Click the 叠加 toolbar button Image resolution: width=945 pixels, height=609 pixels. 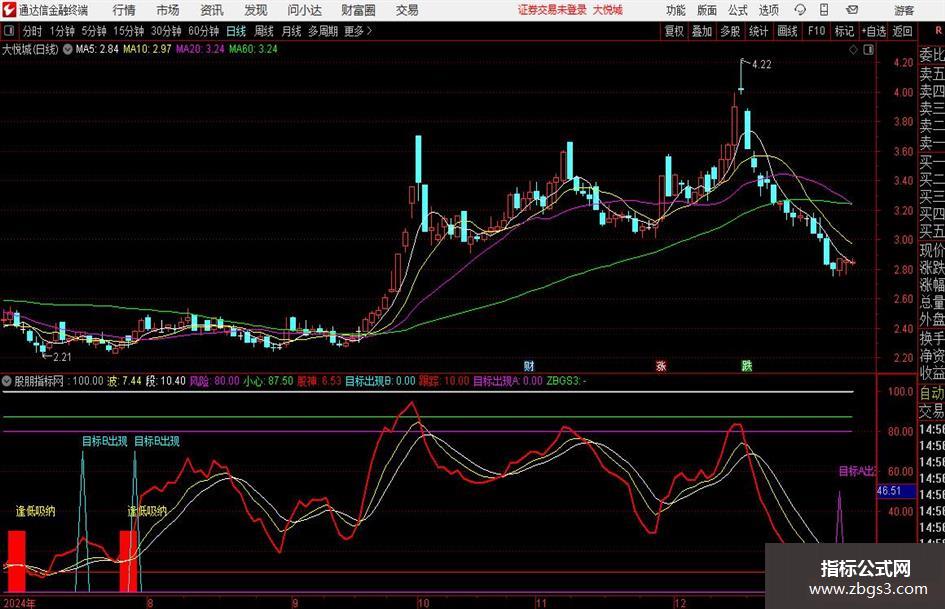(x=702, y=31)
